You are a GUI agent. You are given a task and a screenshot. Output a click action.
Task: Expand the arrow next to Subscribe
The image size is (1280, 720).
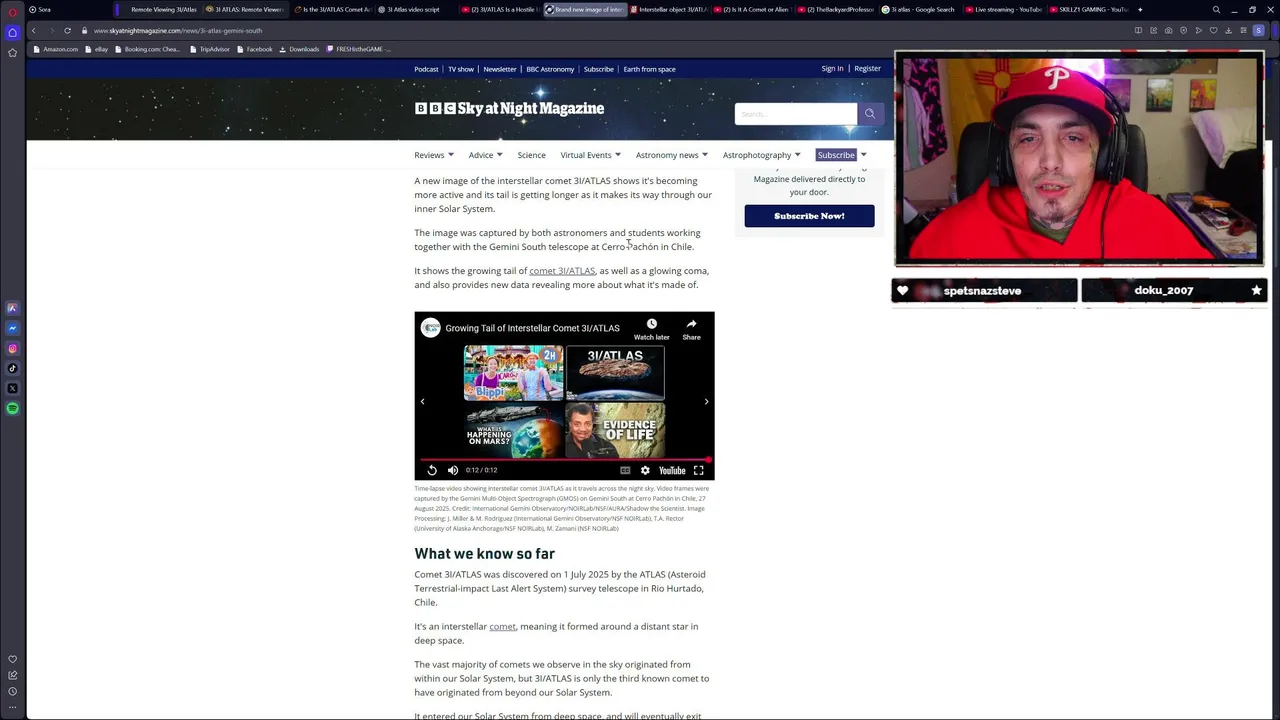tap(864, 155)
